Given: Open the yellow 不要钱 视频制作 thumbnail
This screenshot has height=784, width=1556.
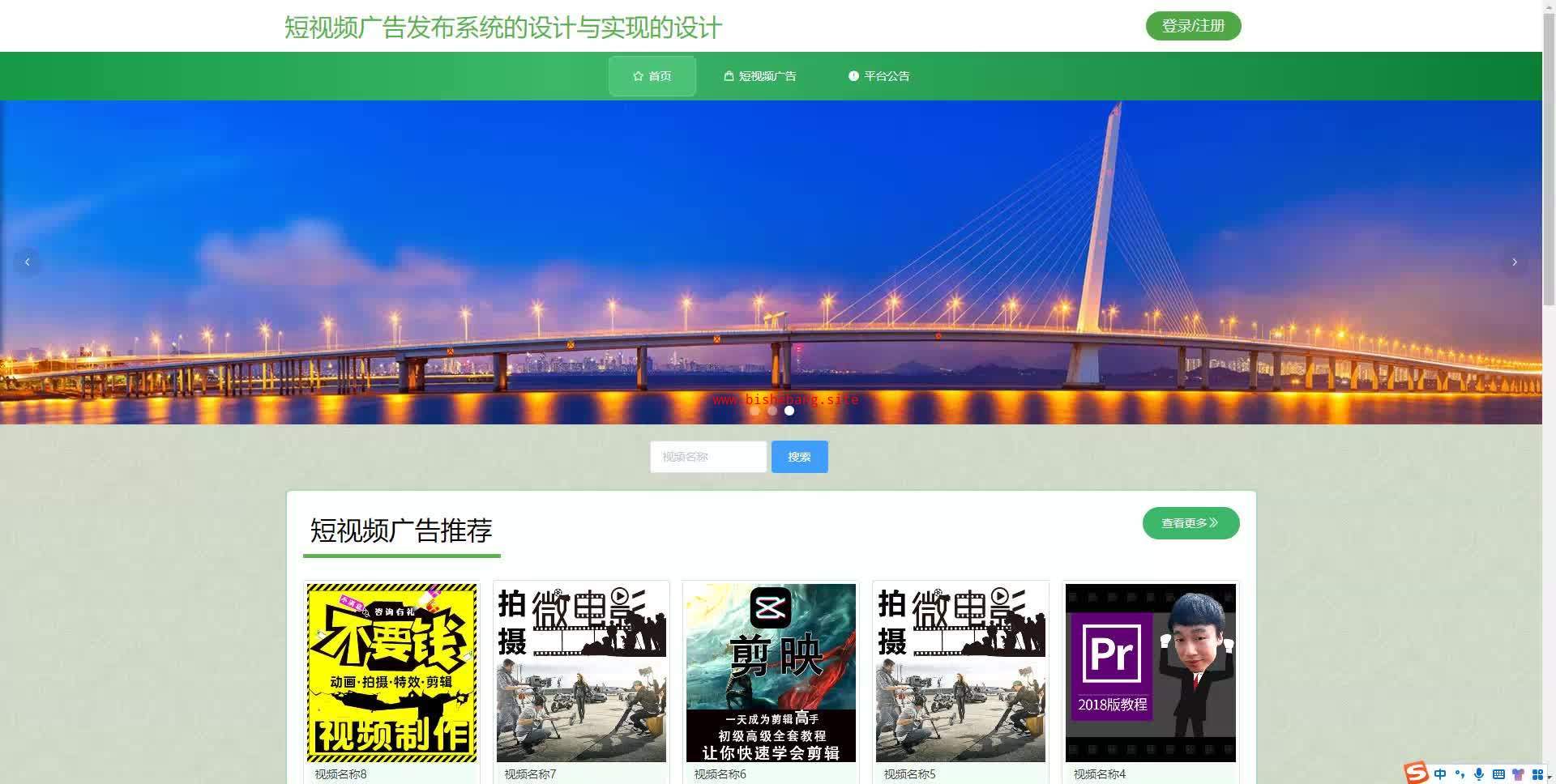Looking at the screenshot, I should 391,672.
